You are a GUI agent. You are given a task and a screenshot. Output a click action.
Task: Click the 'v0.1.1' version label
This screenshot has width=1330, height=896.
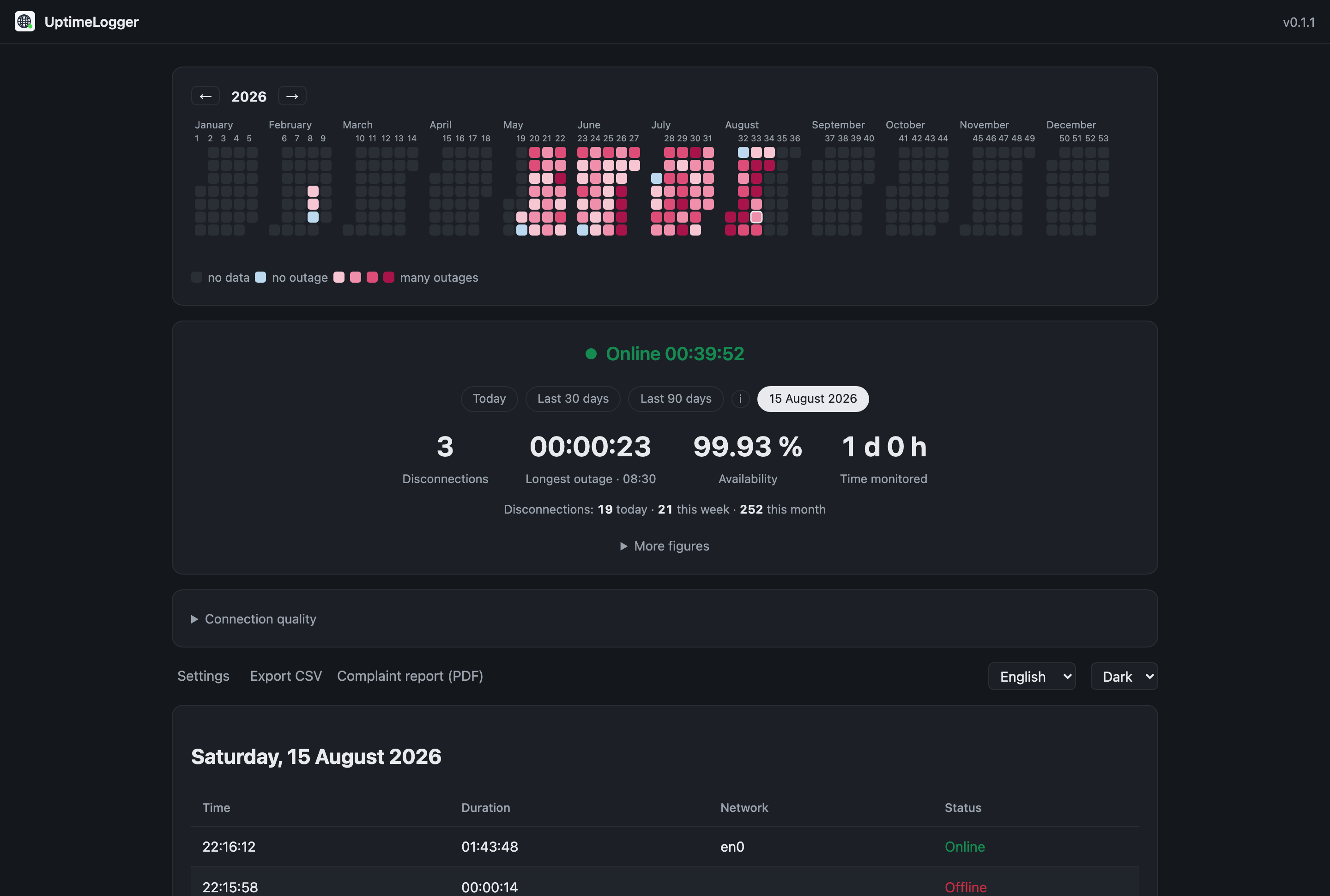tap(1299, 22)
